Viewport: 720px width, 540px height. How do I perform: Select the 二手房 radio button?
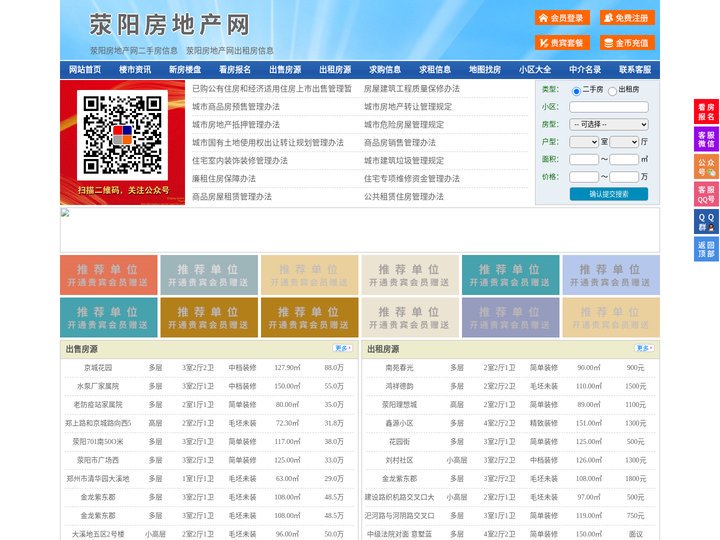pyautogui.click(x=576, y=91)
